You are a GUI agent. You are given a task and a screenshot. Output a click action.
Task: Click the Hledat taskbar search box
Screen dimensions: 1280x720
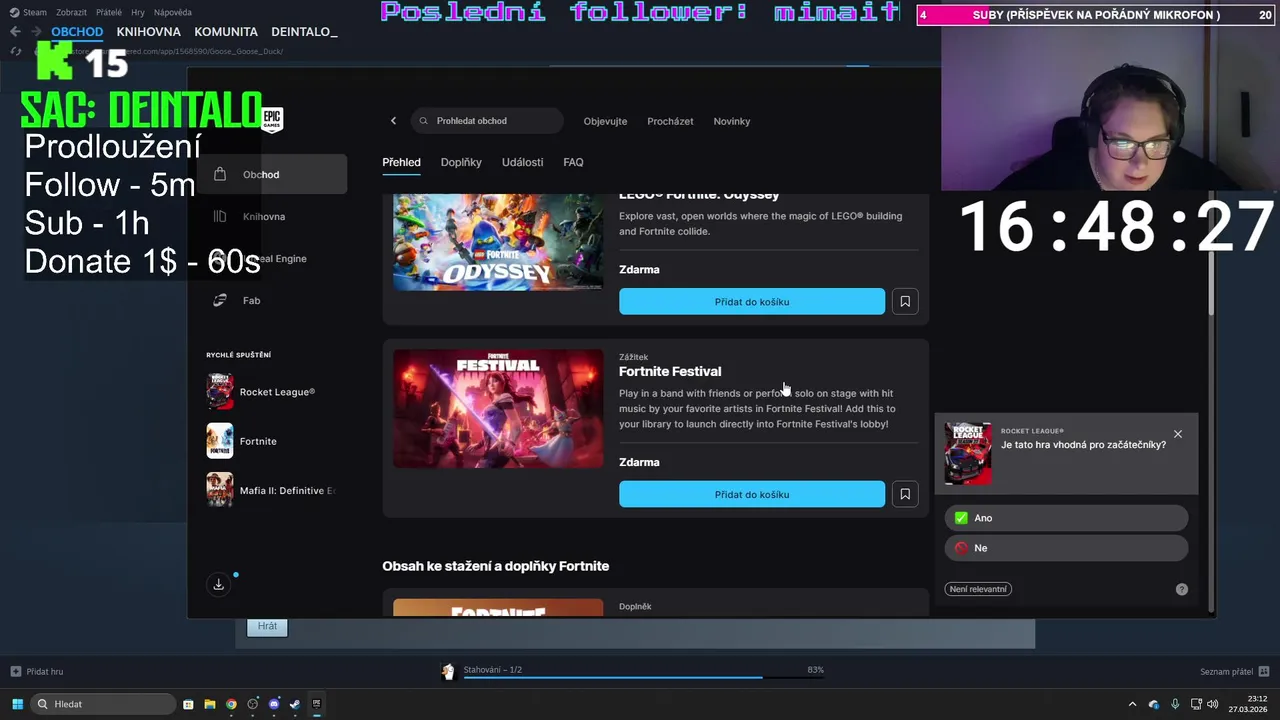[x=104, y=704]
